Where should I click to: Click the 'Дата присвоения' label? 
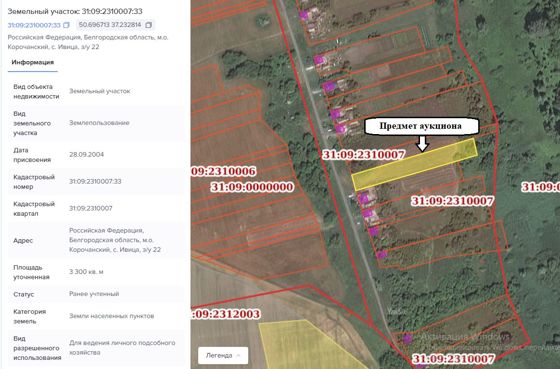pyautogui.click(x=32, y=155)
